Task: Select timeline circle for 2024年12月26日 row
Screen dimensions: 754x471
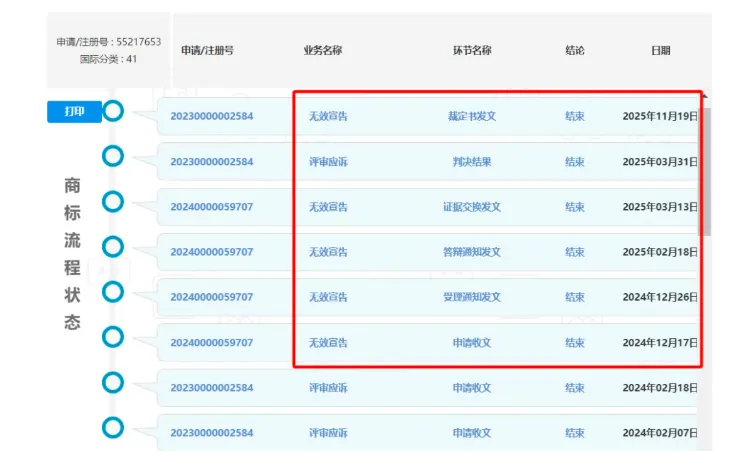Action: tap(113, 292)
